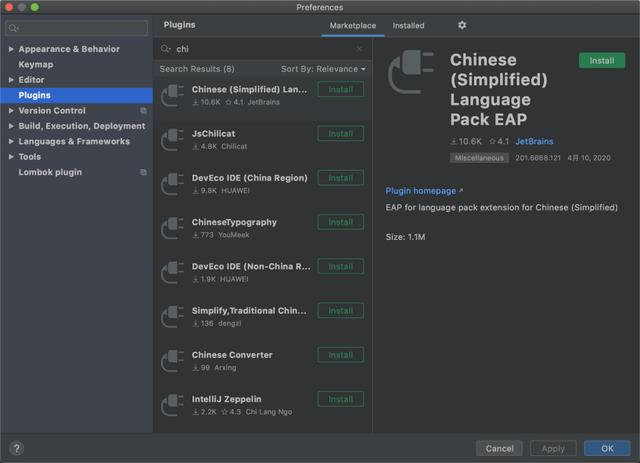Install the Chinese Converter plugin
Image resolution: width=640 pixels, height=463 pixels.
pyautogui.click(x=340, y=355)
